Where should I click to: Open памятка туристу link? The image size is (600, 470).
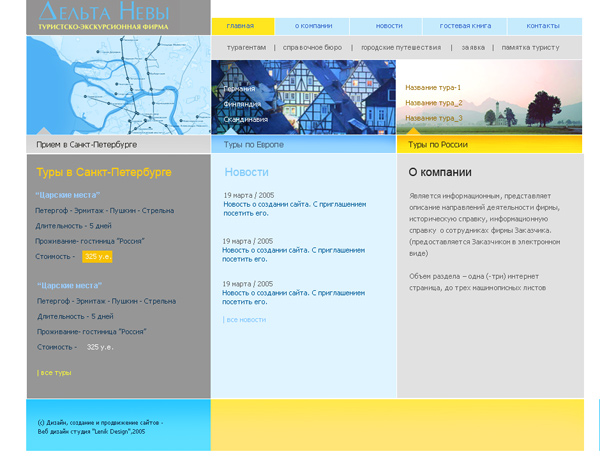529,47
